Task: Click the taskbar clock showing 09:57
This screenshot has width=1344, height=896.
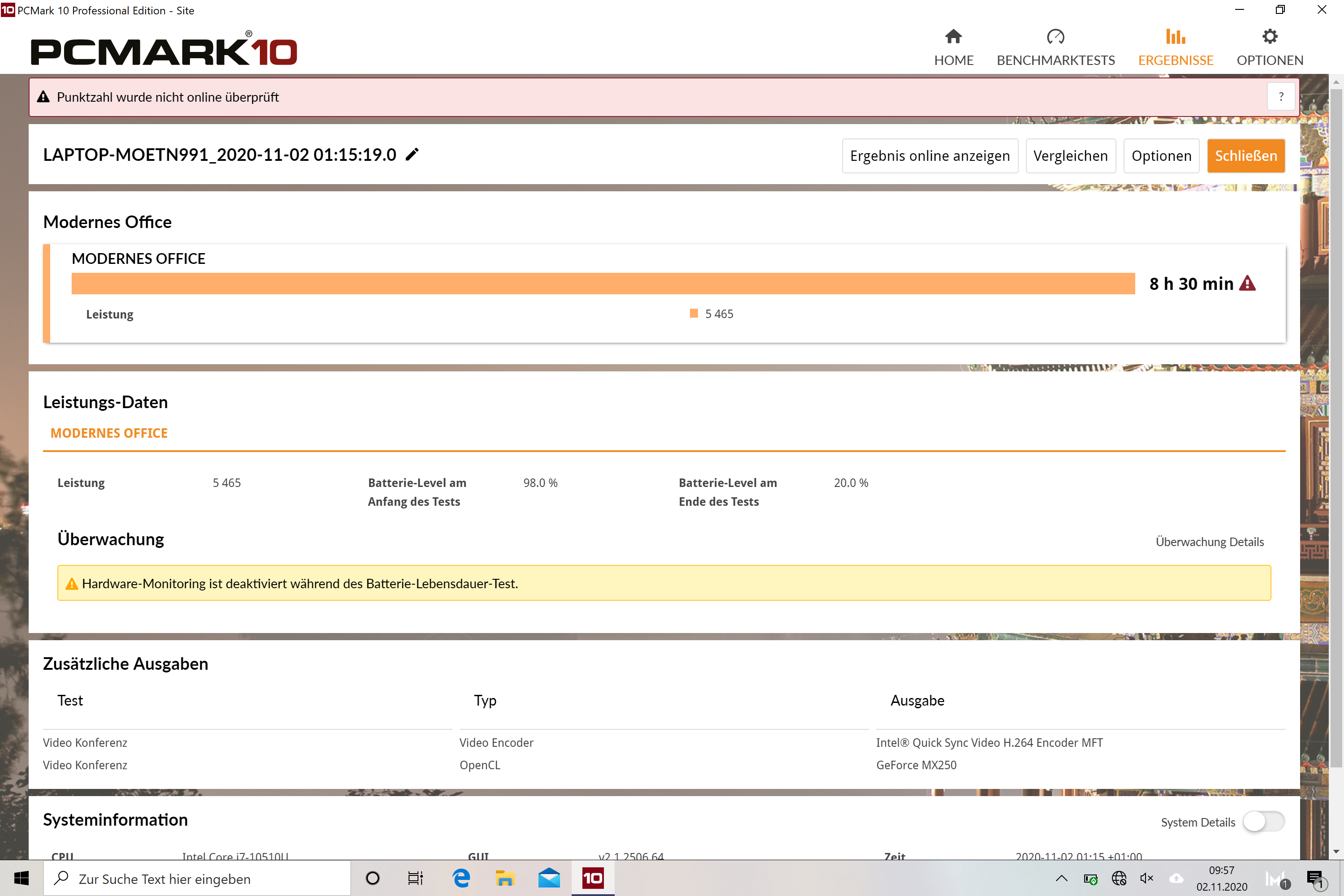Action: point(1222,878)
